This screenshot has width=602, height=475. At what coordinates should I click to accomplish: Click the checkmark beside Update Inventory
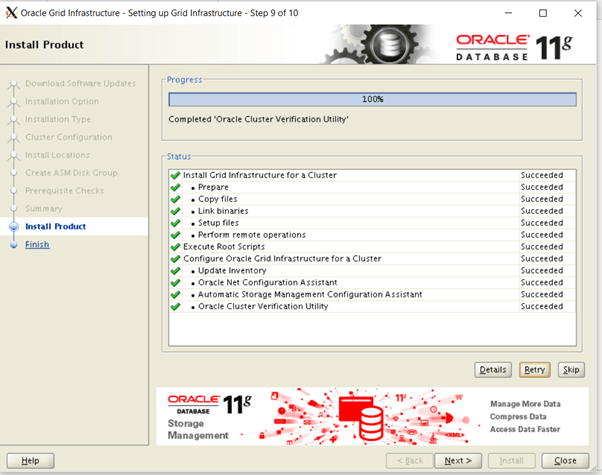point(176,271)
